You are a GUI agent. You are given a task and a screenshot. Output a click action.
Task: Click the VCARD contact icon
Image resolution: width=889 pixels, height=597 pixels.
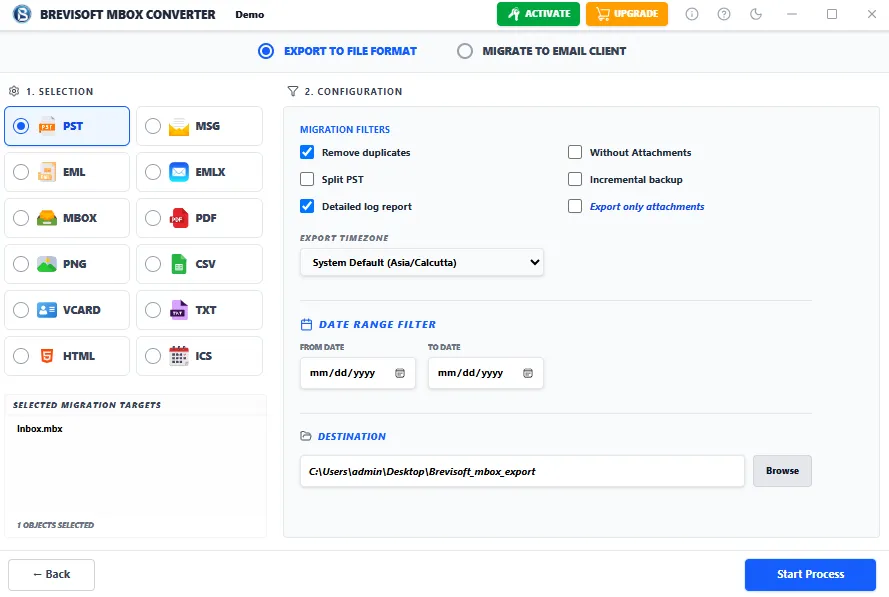point(47,310)
